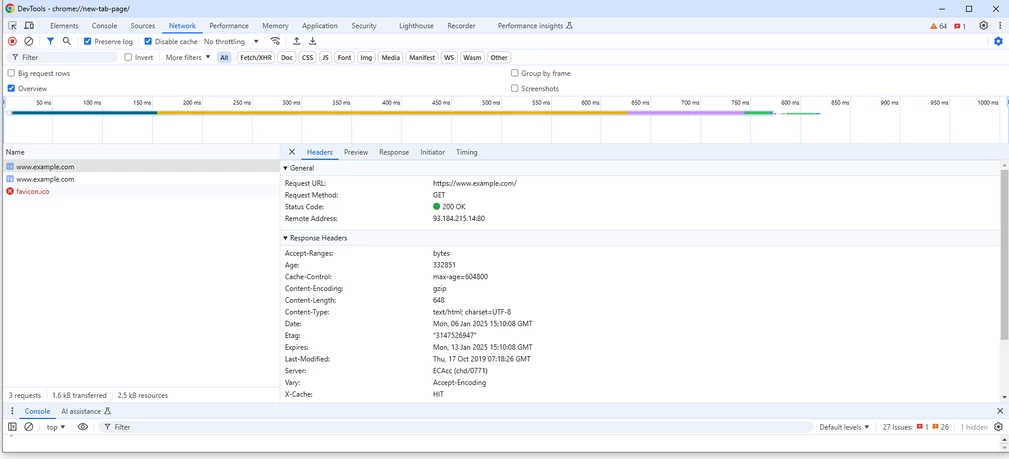The height and width of the screenshot is (459, 1009).
Task: Click the Chrome icon in the title bar
Action: [x=10, y=8]
